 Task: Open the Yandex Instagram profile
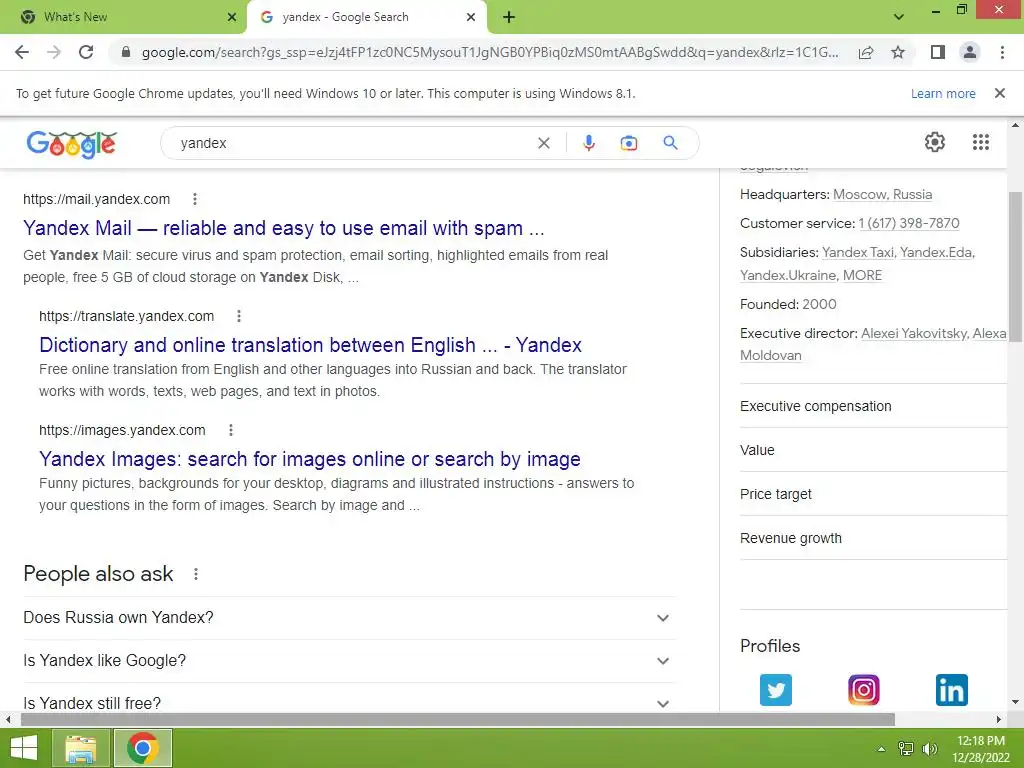click(x=863, y=690)
